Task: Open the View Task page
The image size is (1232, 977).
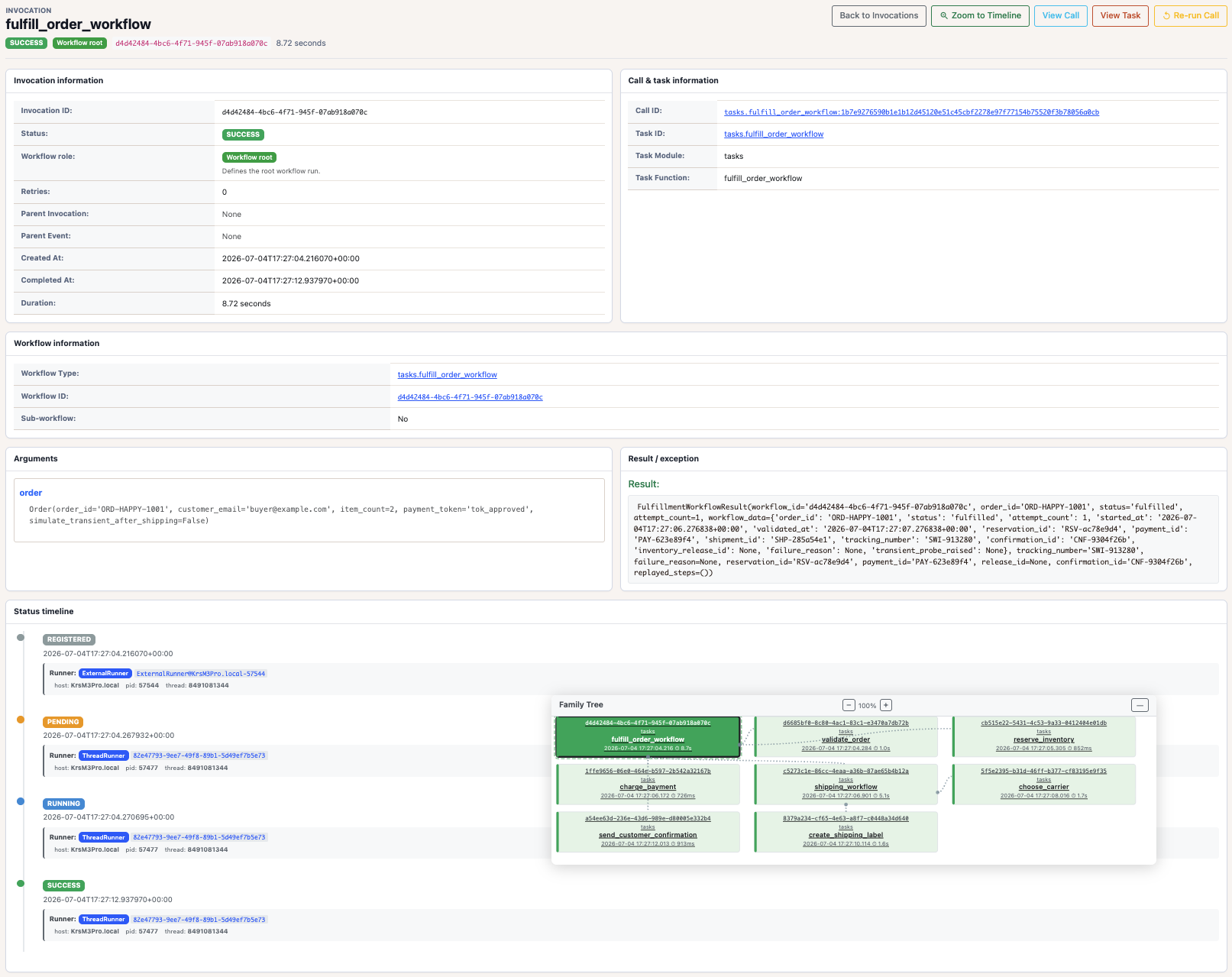Action: pos(1120,16)
